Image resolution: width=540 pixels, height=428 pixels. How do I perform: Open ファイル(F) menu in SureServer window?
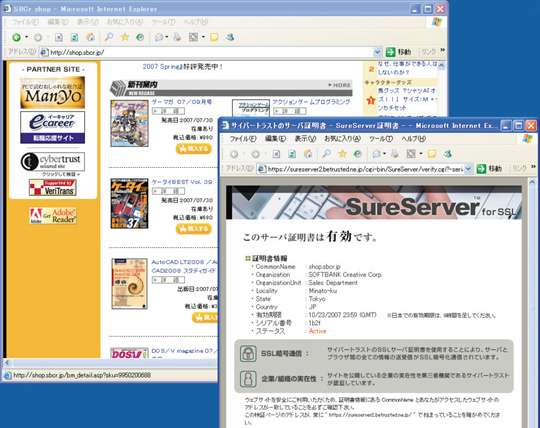[243, 139]
